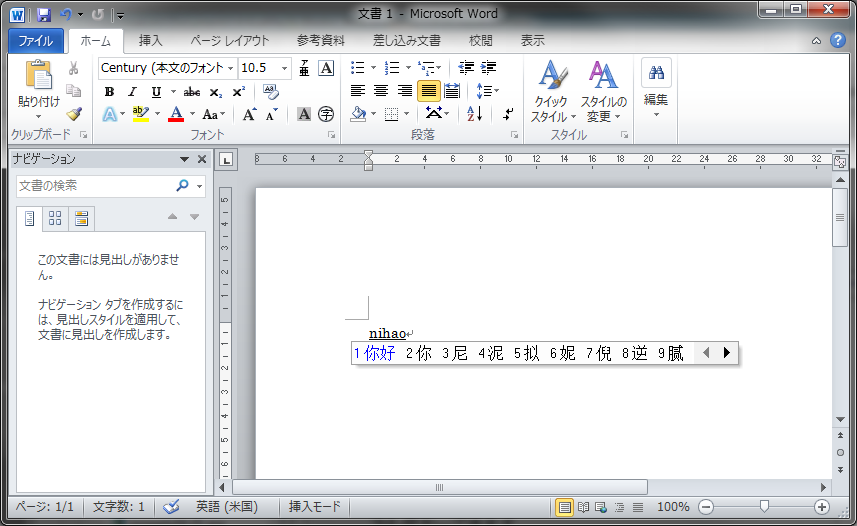Click the strikethrough abc icon
This screenshot has width=857, height=526.
coord(191,91)
